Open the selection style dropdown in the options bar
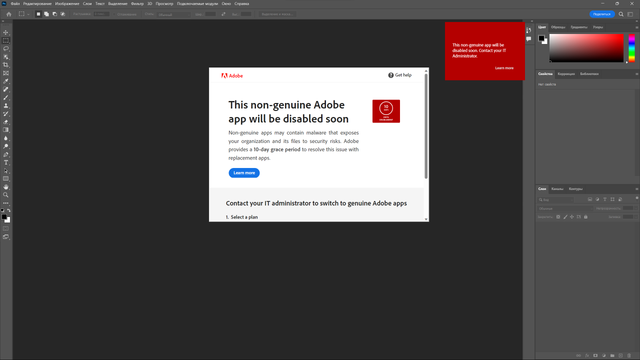 174,14
